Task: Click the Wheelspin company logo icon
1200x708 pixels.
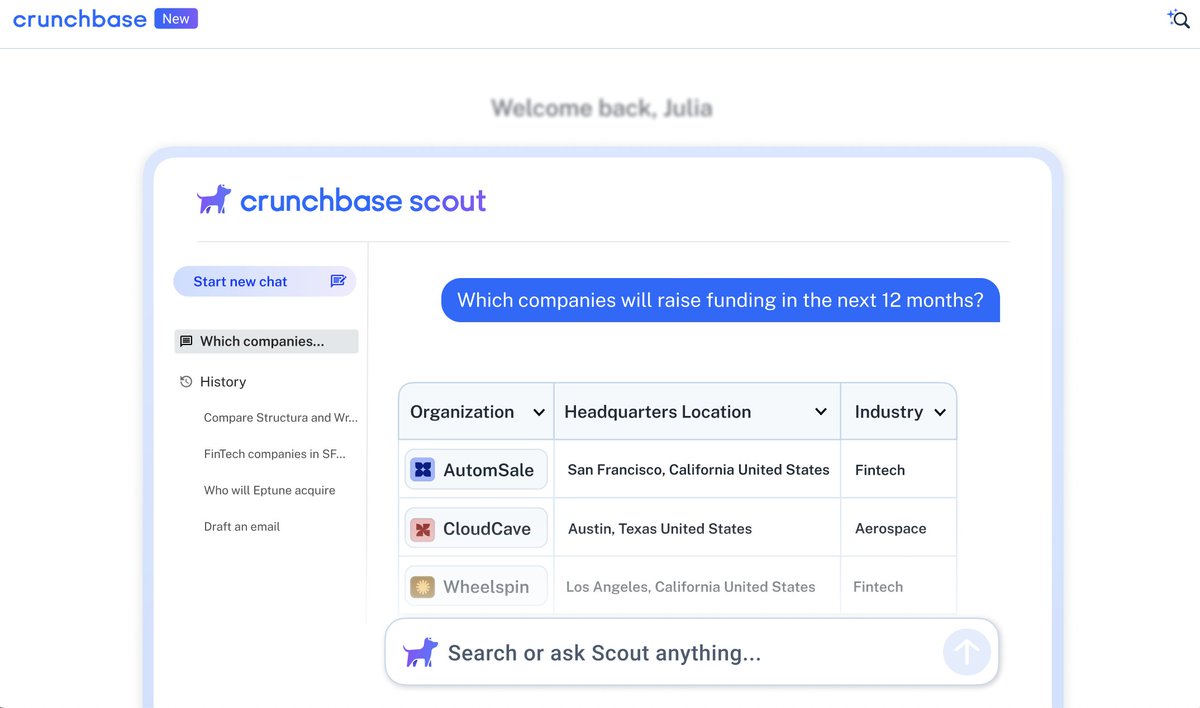Action: (423, 587)
